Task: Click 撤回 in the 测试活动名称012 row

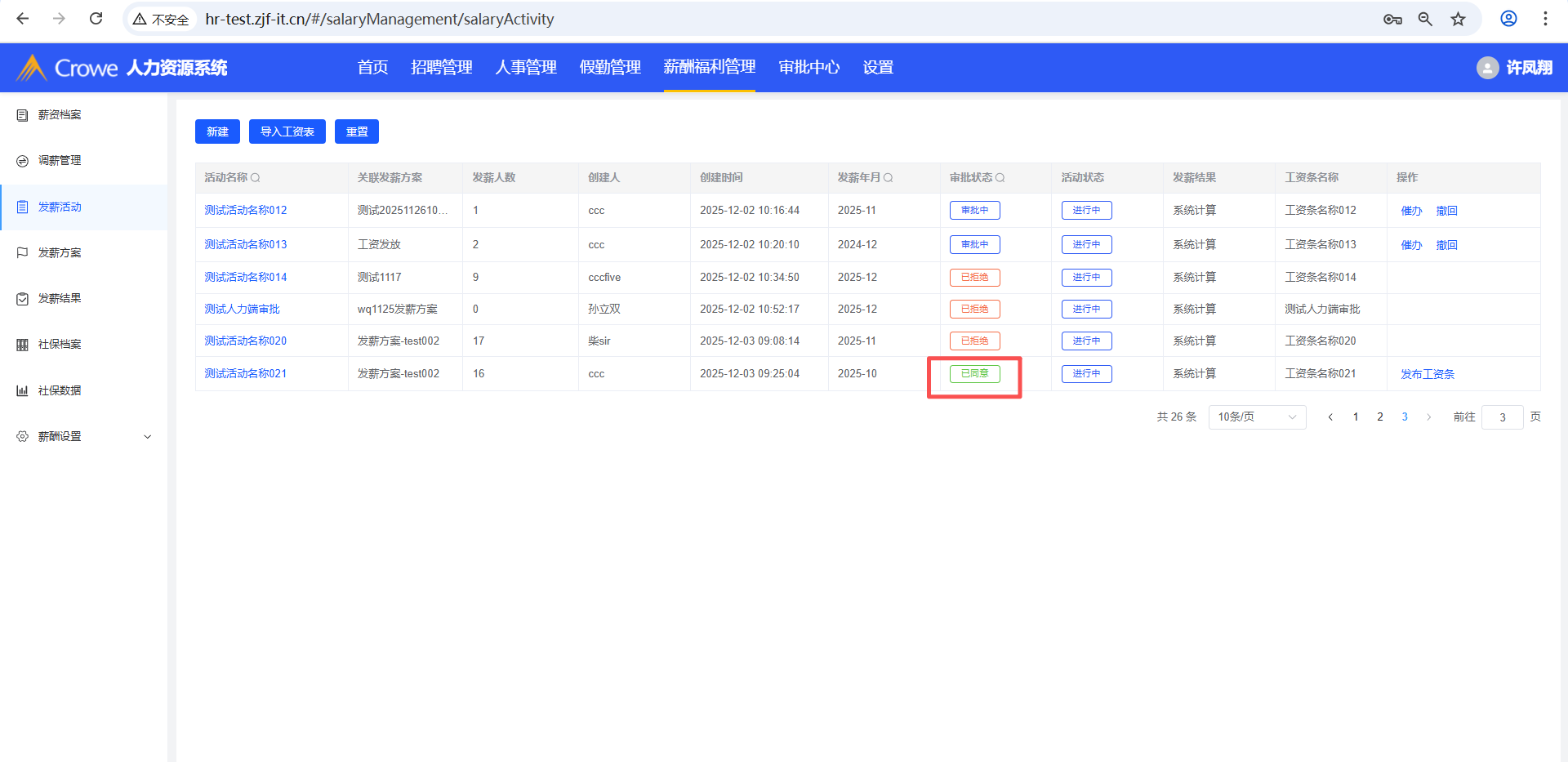Action: click(x=1446, y=211)
